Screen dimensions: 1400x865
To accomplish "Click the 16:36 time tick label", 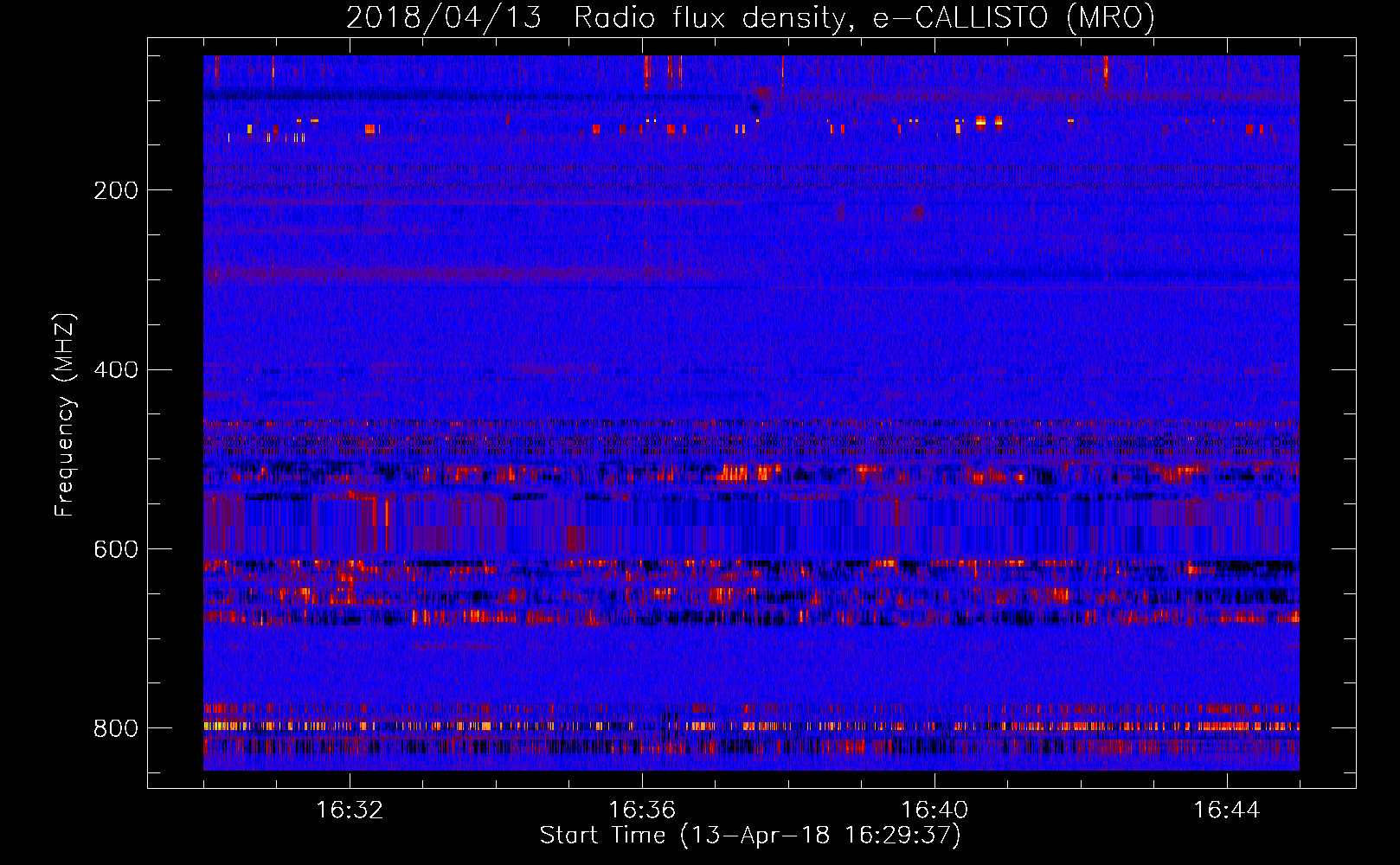I will (642, 811).
